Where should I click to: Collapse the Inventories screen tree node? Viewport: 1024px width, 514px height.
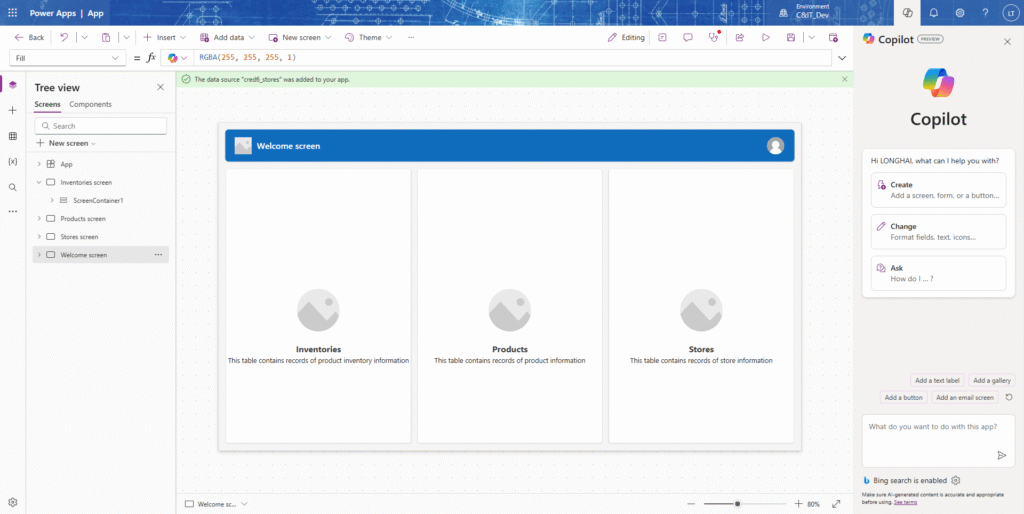(x=39, y=182)
